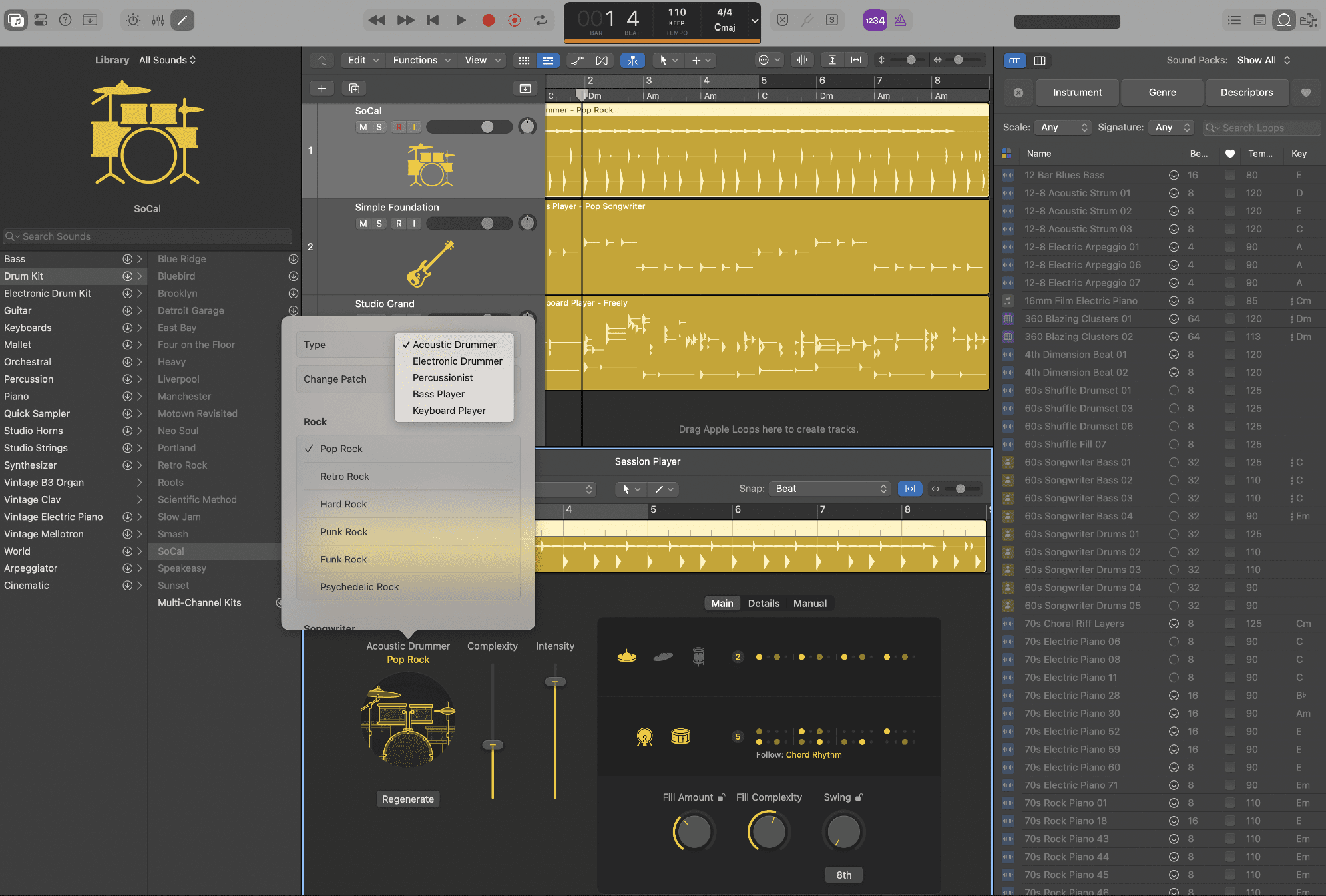Screen dimensions: 1326x896
Task: Click the 8th swing value button
Action: [844, 875]
